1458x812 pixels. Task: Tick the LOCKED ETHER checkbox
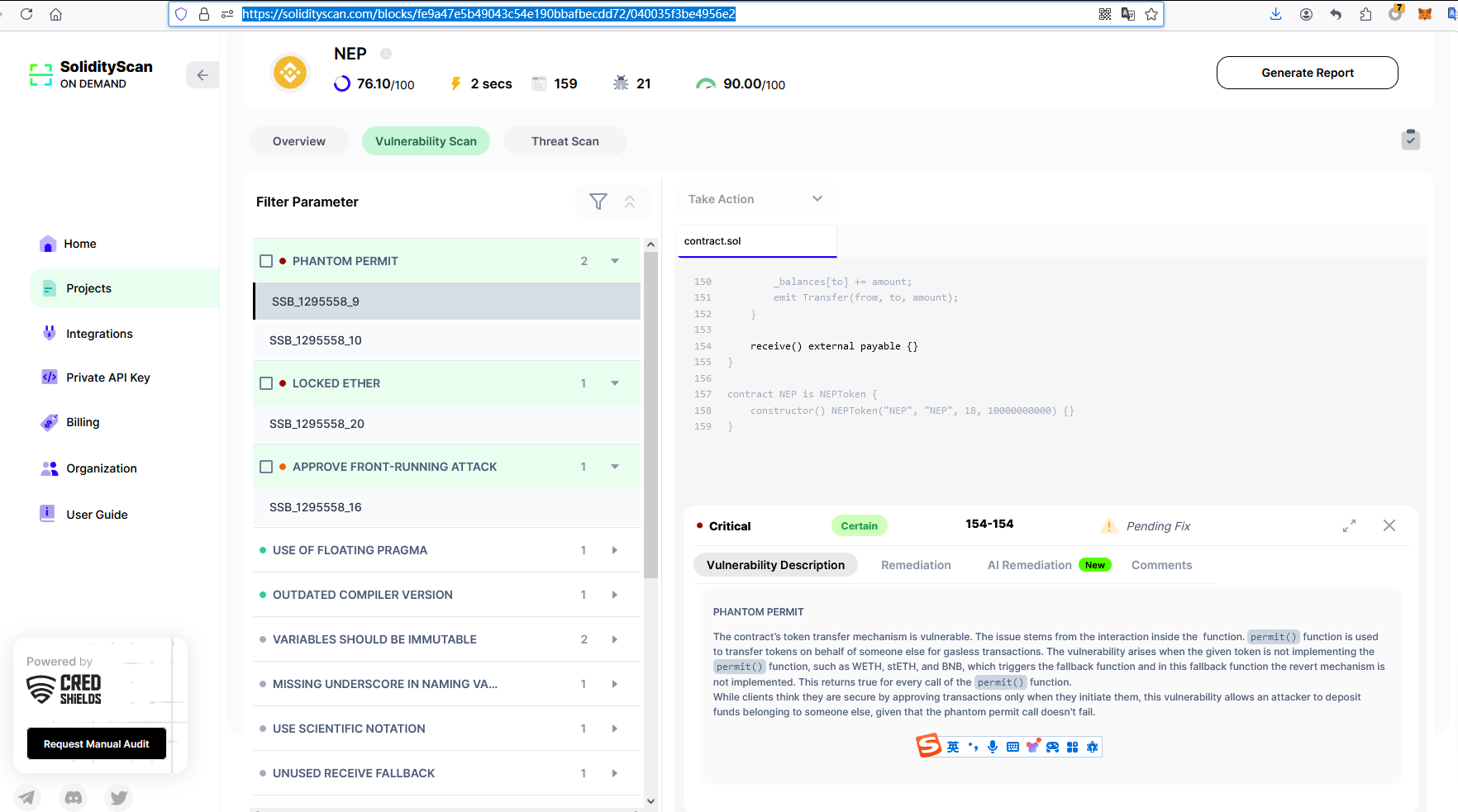[266, 383]
